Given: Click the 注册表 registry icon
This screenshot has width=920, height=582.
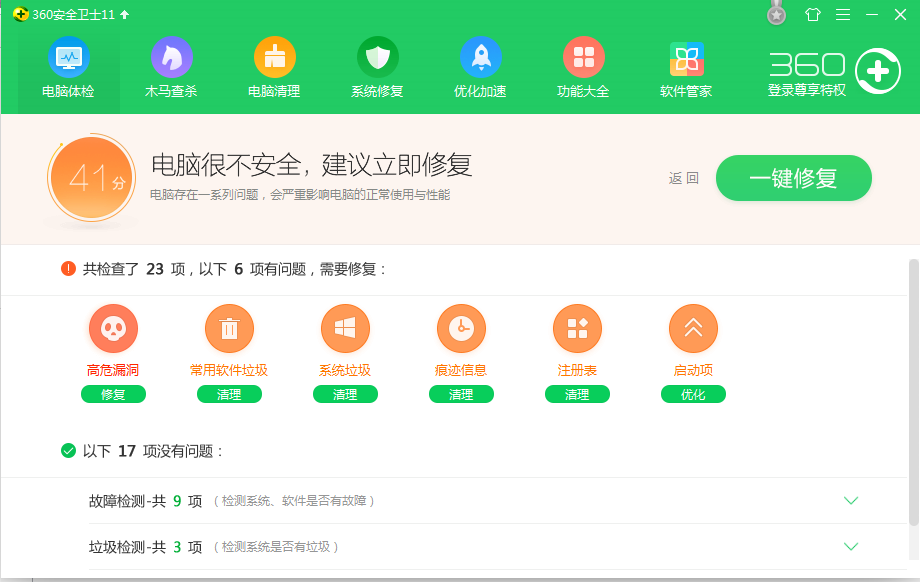Looking at the screenshot, I should tap(577, 329).
